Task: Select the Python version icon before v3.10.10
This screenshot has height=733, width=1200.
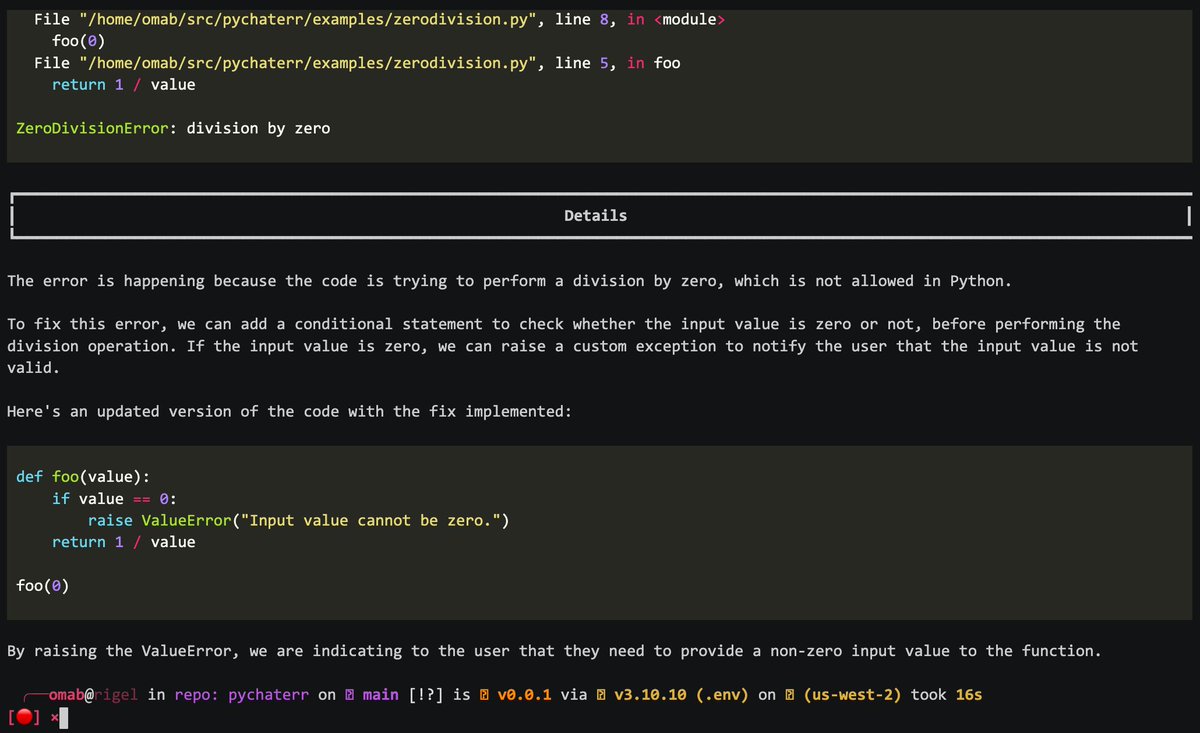Action: pyautogui.click(x=601, y=694)
